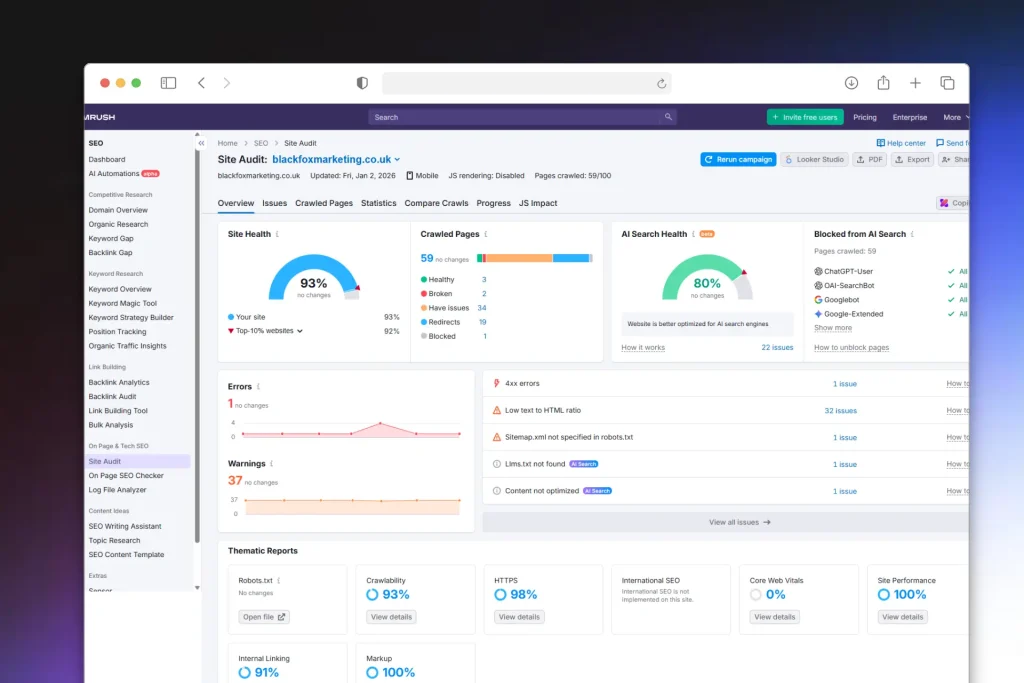Click the ChatGPT-User bot icon
The height and width of the screenshot is (683, 1024).
tap(820, 271)
